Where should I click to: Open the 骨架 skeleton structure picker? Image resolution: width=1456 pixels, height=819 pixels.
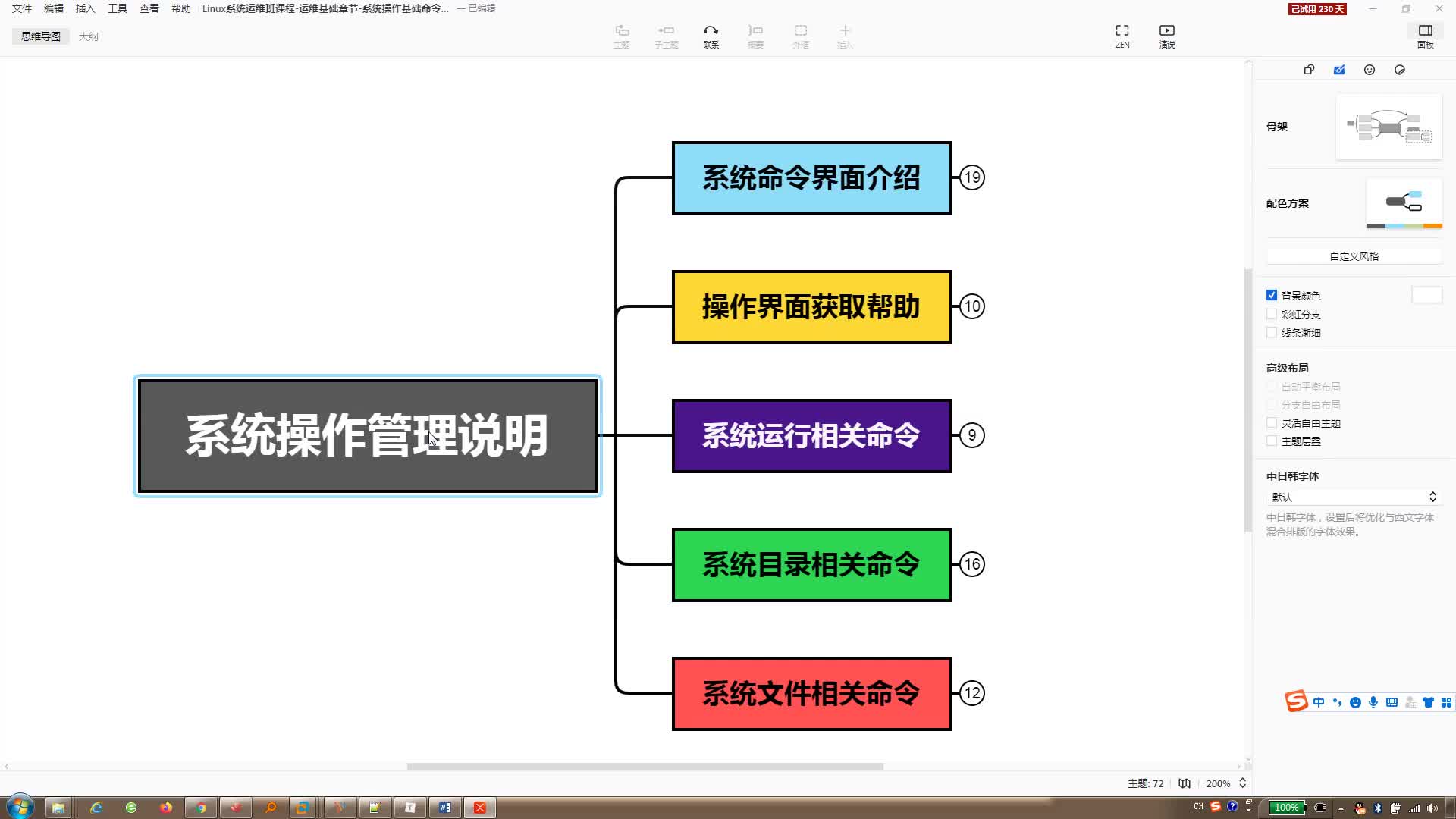(x=1389, y=127)
